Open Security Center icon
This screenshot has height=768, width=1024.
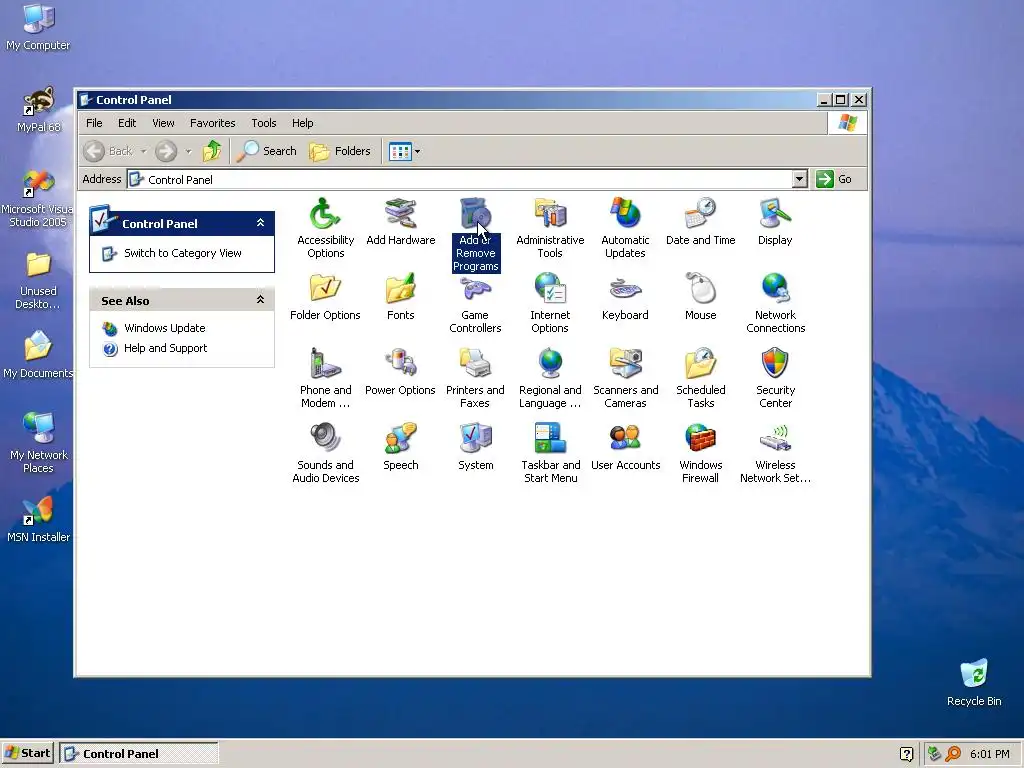pos(775,378)
